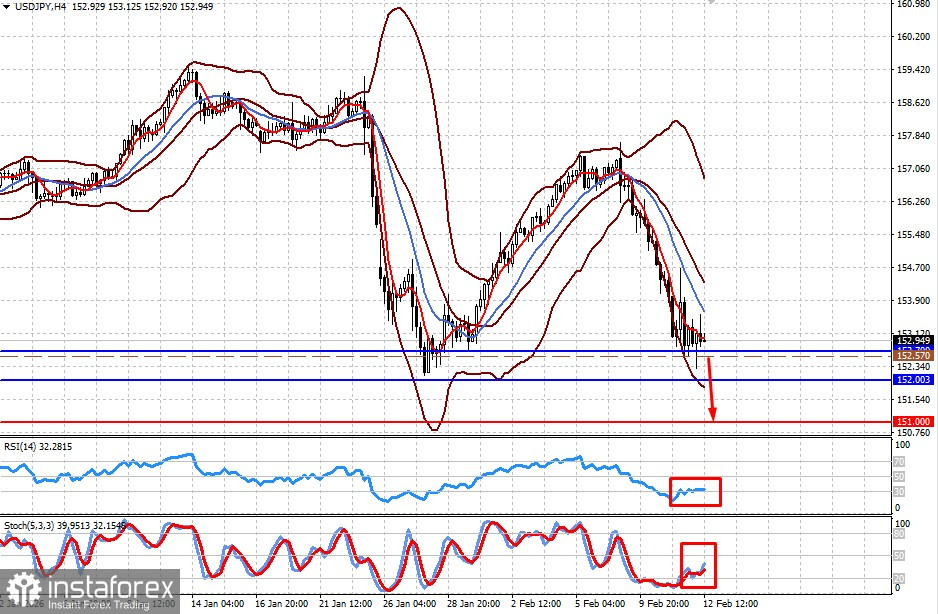Click the 153.900 price axis label

tap(913, 300)
